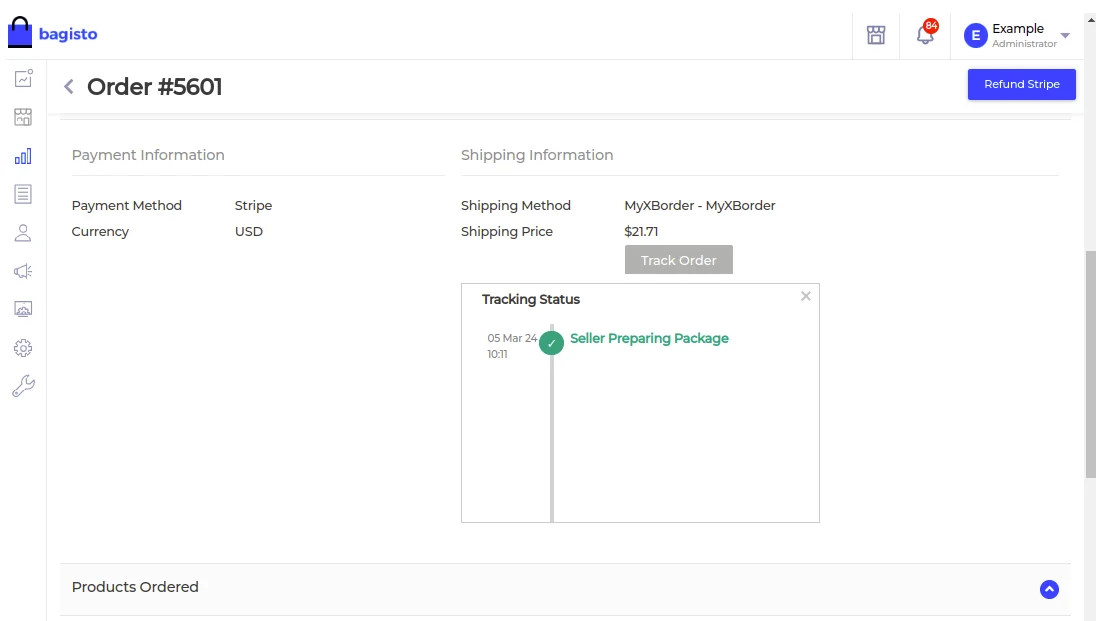Open the Settings gear icon in sidebar
Viewport: 1096px width, 621px height.
[23, 348]
